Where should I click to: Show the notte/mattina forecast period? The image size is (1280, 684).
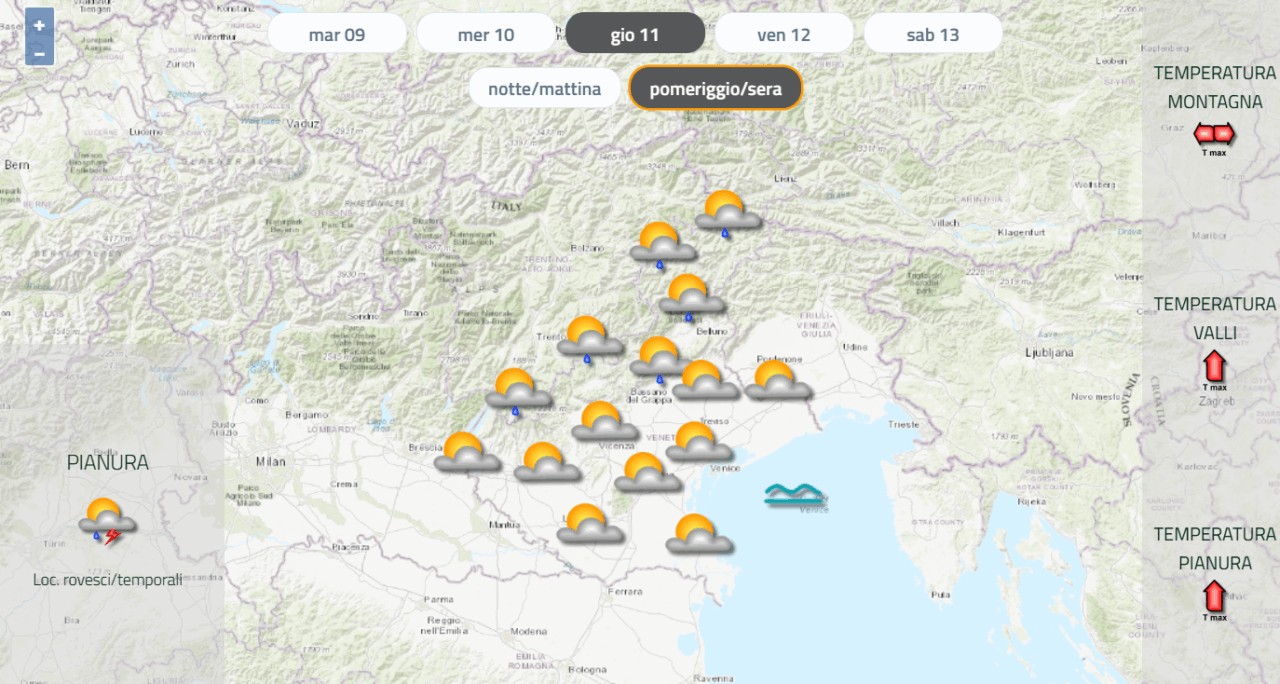coord(545,89)
